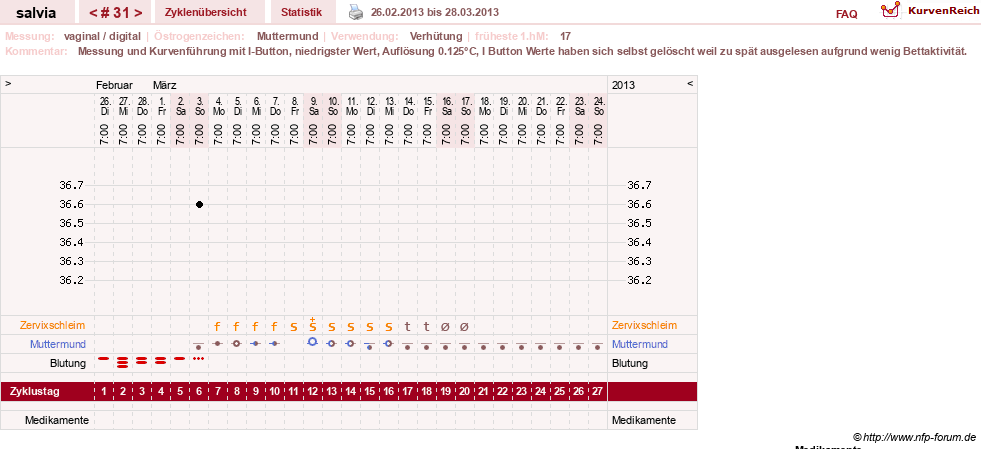
Task: Click the März month label
Action: coord(165,85)
